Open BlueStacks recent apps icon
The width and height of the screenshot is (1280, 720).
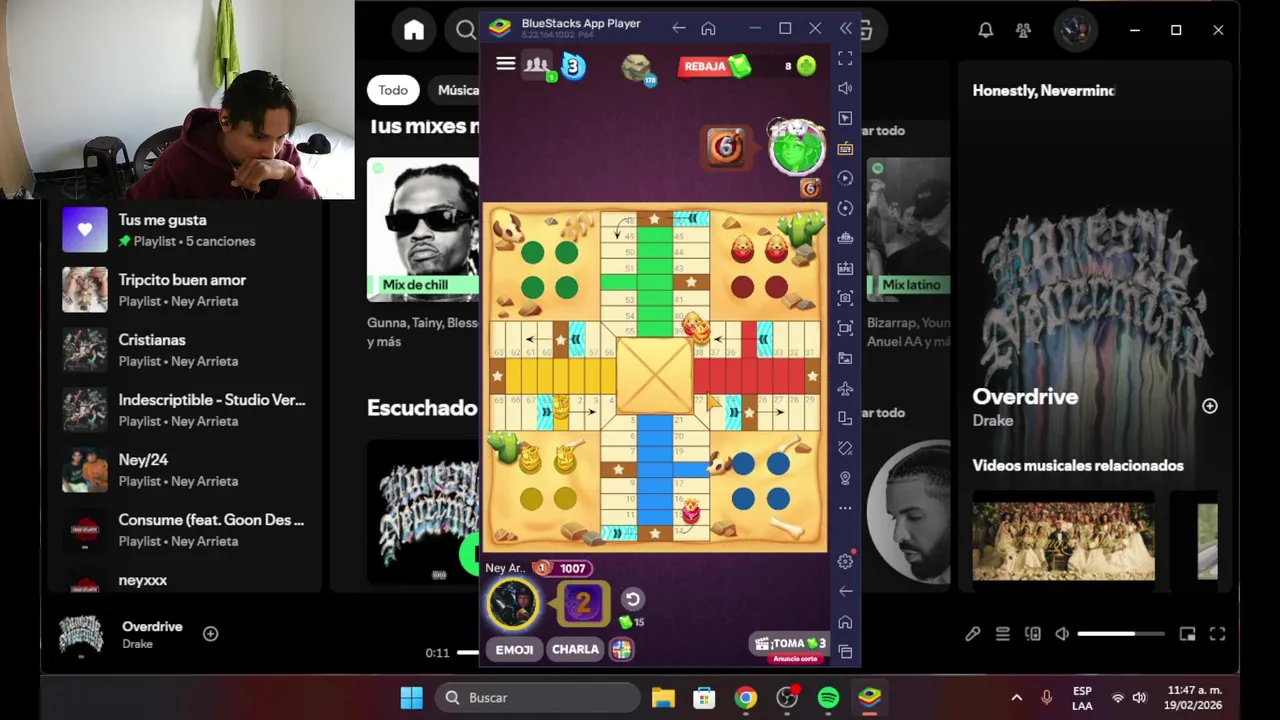point(845,652)
